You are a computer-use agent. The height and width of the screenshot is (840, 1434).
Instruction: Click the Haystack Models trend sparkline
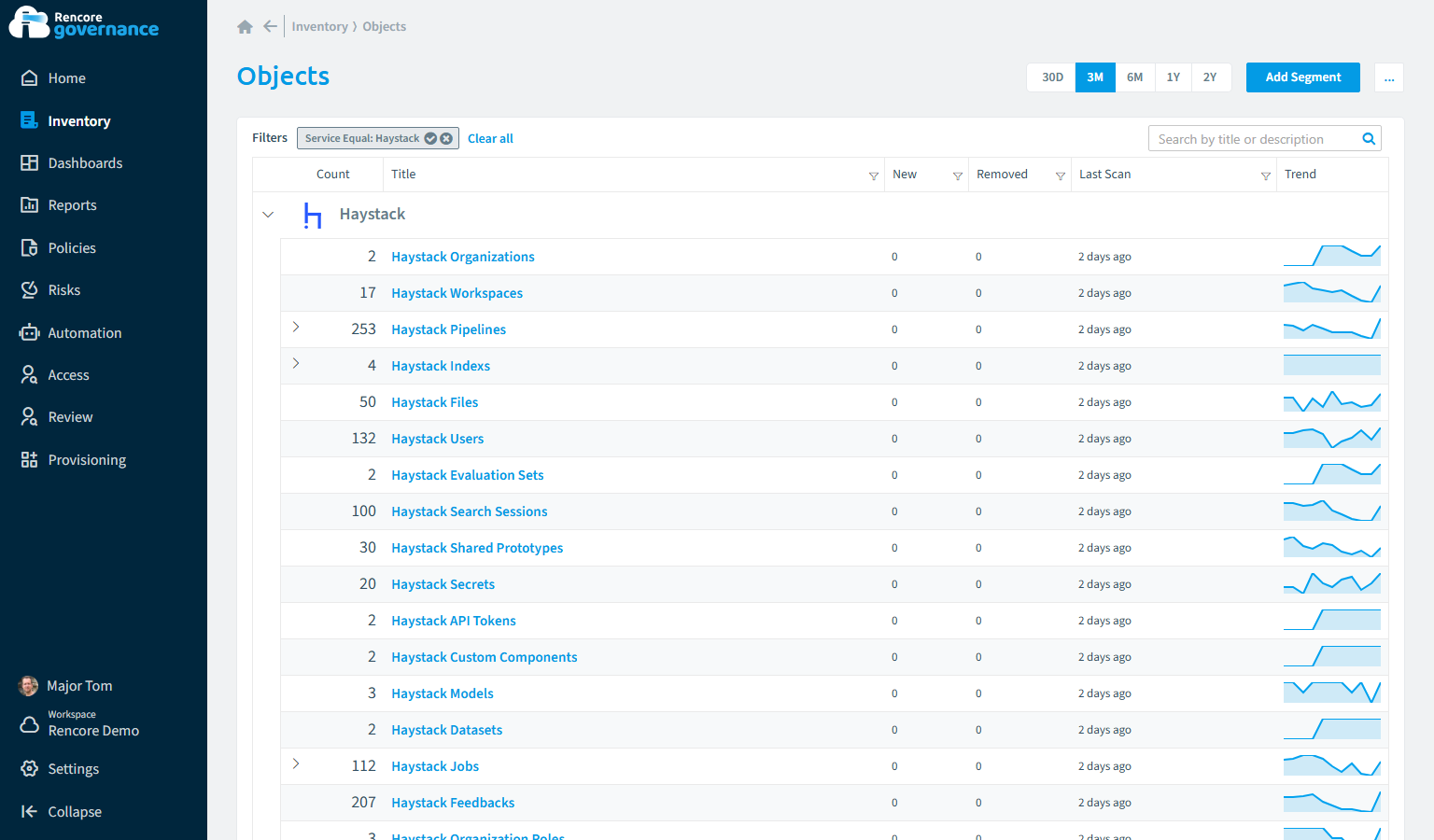click(1332, 693)
